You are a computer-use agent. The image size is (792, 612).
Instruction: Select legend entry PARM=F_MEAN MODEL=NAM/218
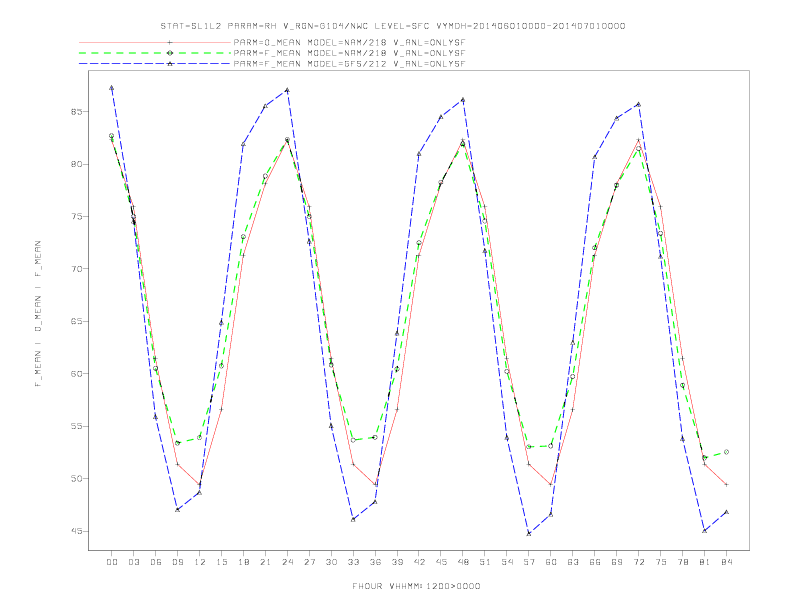349,53
